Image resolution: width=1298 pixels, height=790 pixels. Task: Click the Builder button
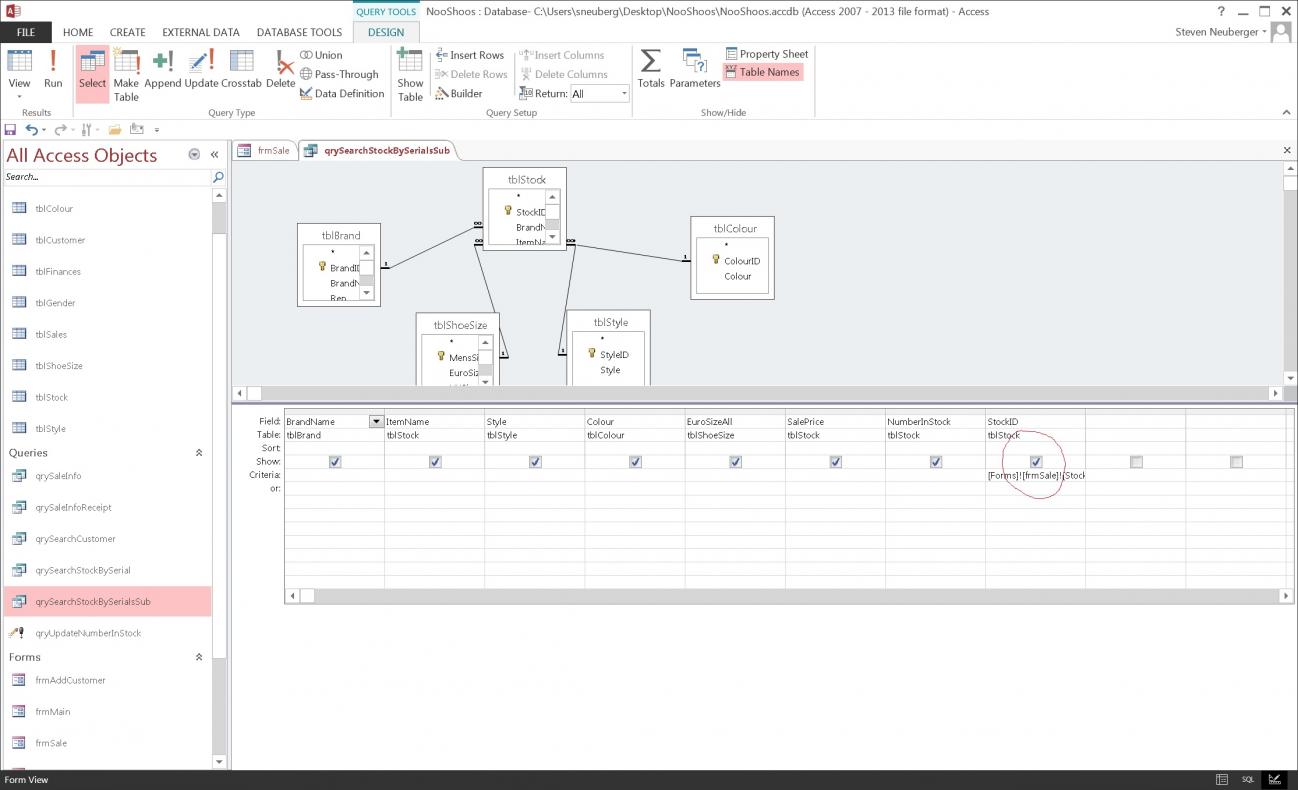coord(459,94)
